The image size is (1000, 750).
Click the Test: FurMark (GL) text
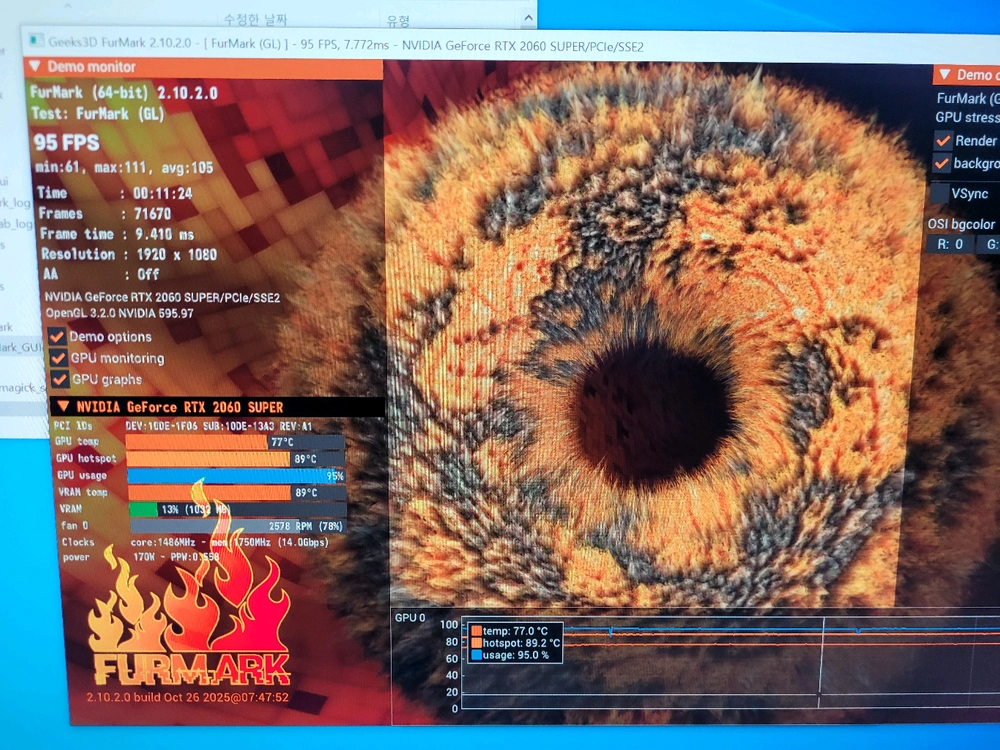(98, 114)
